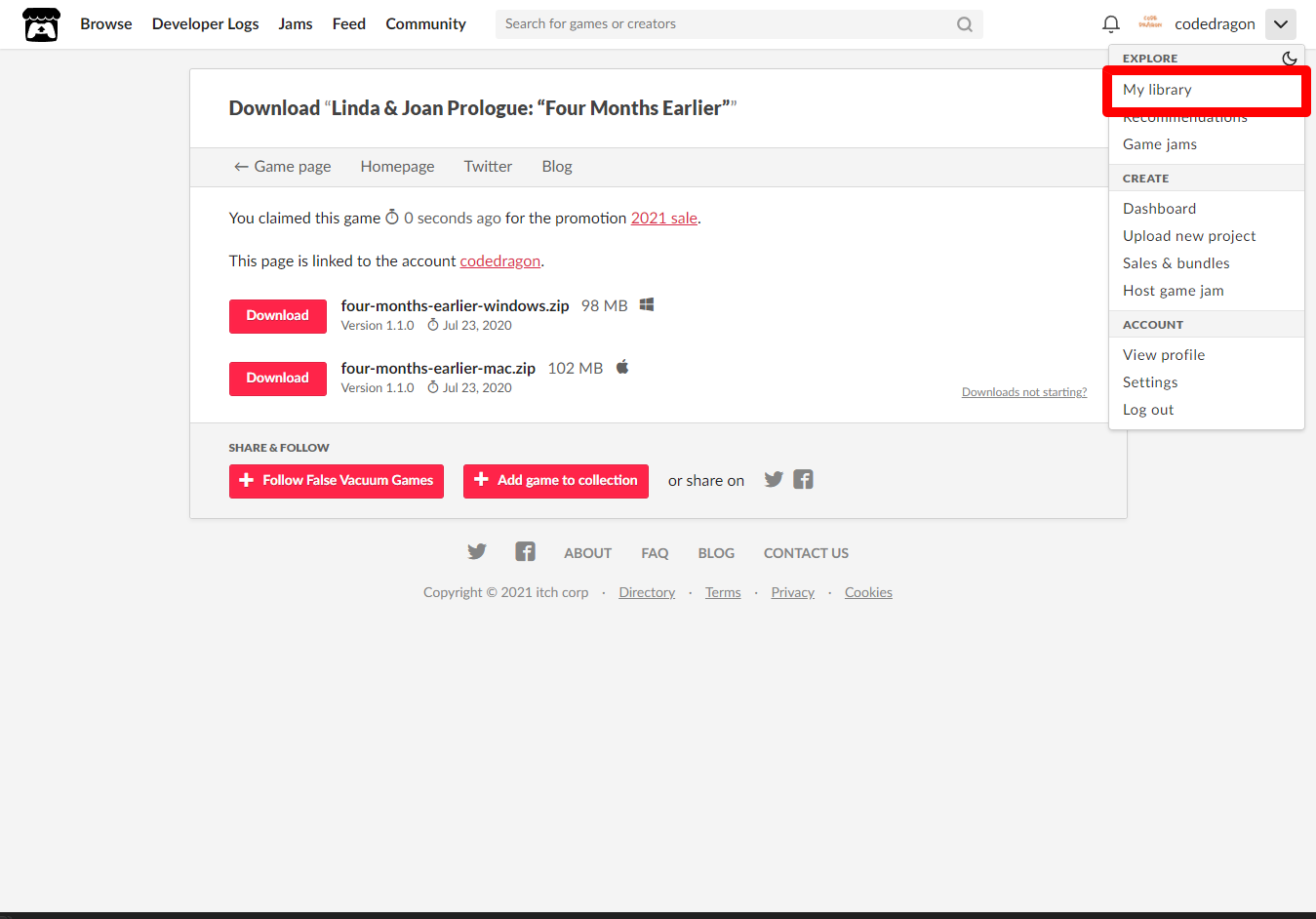This screenshot has width=1316, height=919.
Task: Toggle dark mode moon icon
Action: [1289, 59]
